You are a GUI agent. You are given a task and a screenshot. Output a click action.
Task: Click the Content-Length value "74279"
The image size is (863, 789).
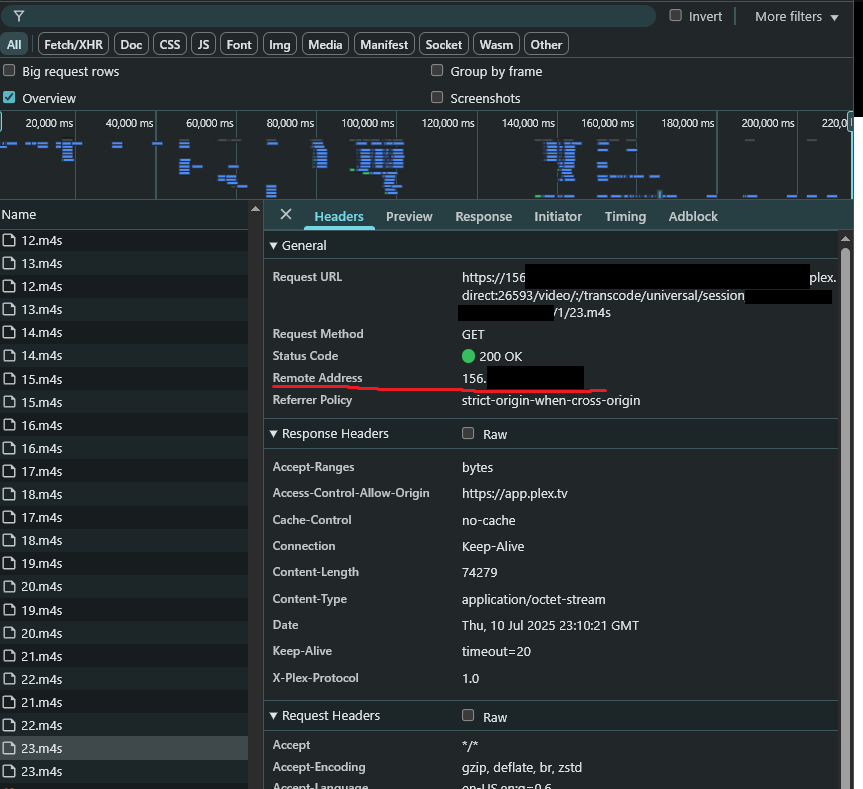pos(479,573)
